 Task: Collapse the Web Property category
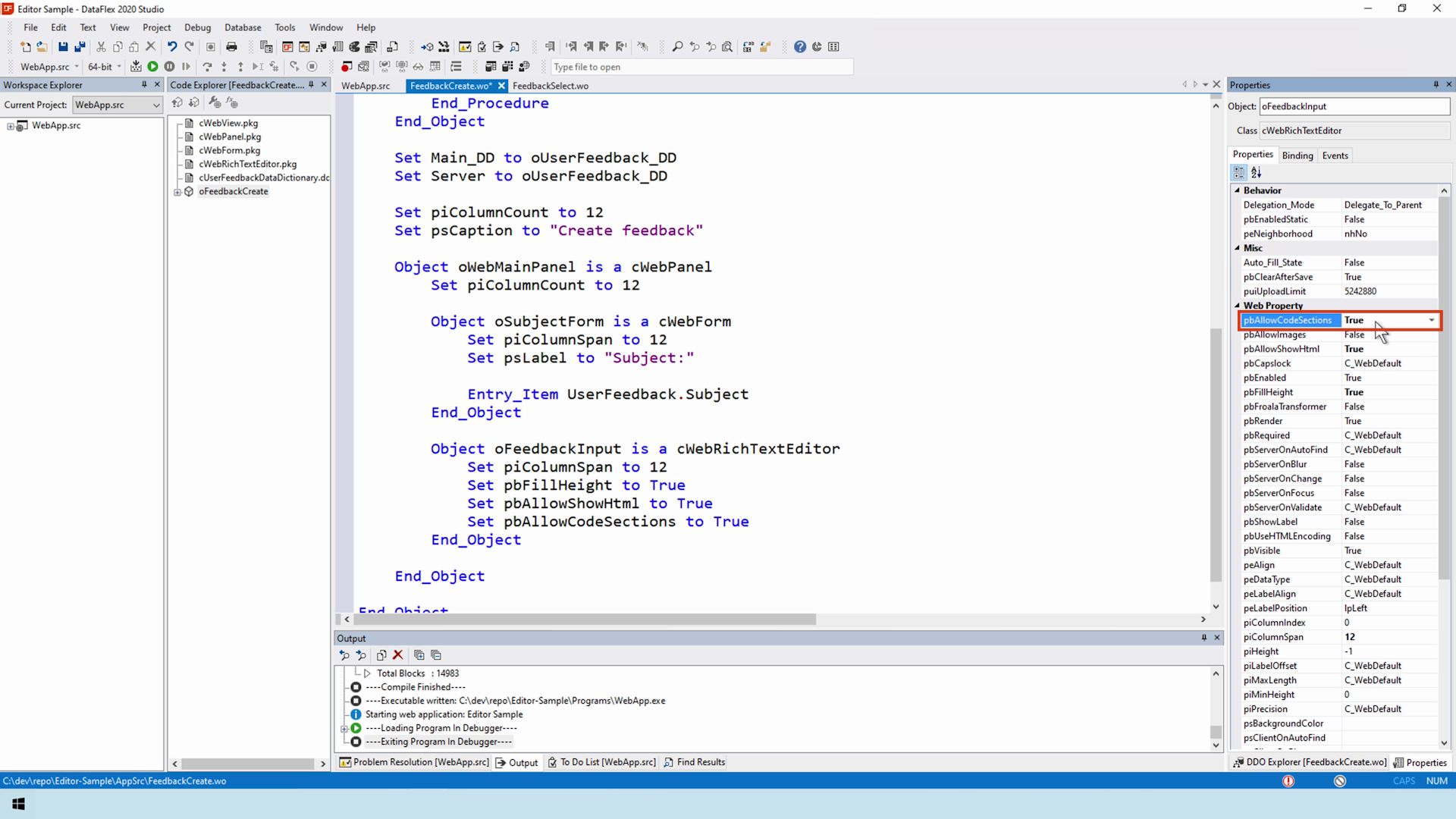click(1238, 306)
